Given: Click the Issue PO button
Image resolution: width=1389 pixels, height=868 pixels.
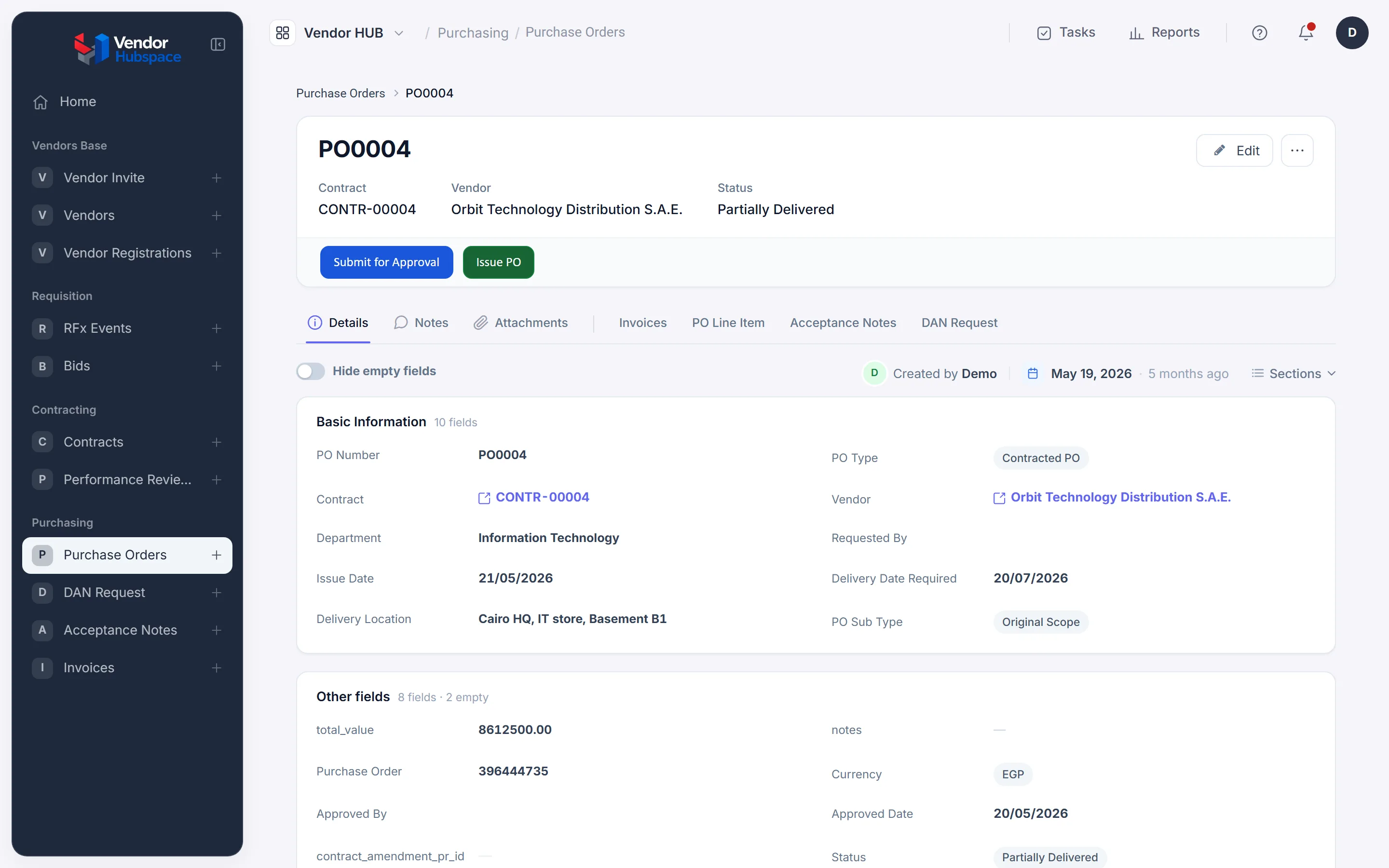Looking at the screenshot, I should coord(498,262).
